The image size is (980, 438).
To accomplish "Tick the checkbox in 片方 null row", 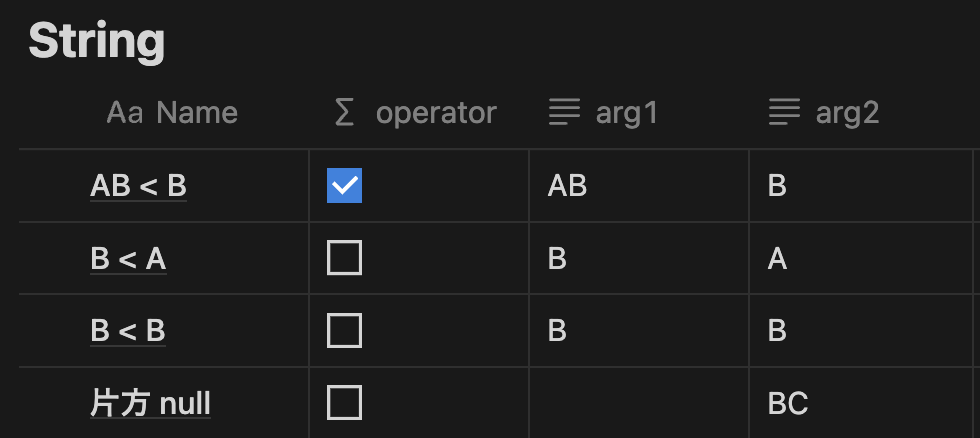I will (x=344, y=402).
